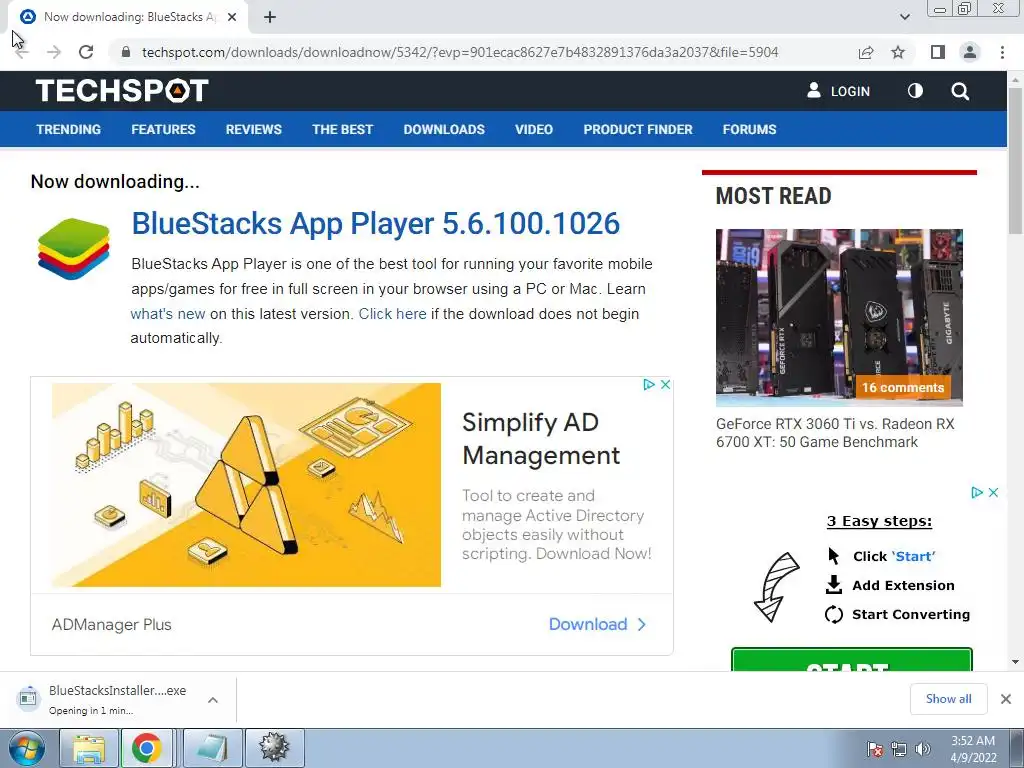Viewport: 1024px width, 768px height.
Task: Click the browser forward arrow
Action: point(54,52)
